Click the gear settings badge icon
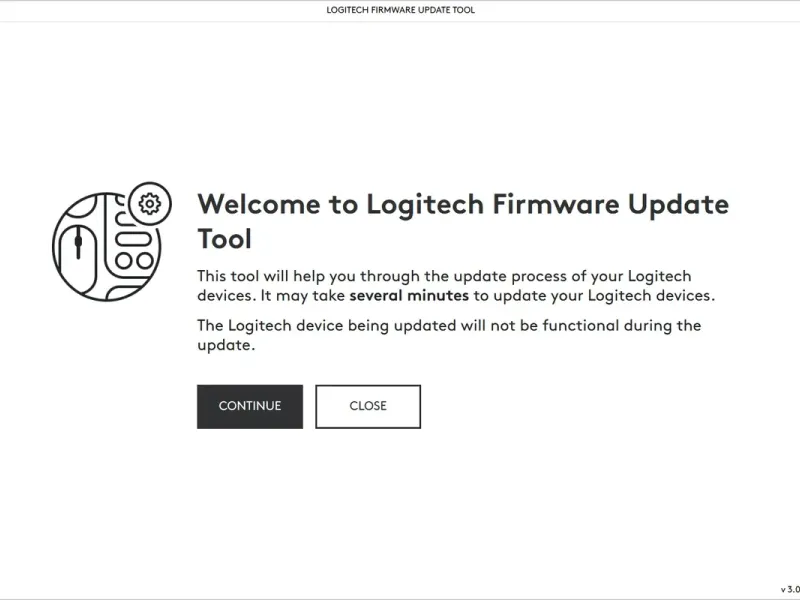800x600 pixels. point(149,204)
